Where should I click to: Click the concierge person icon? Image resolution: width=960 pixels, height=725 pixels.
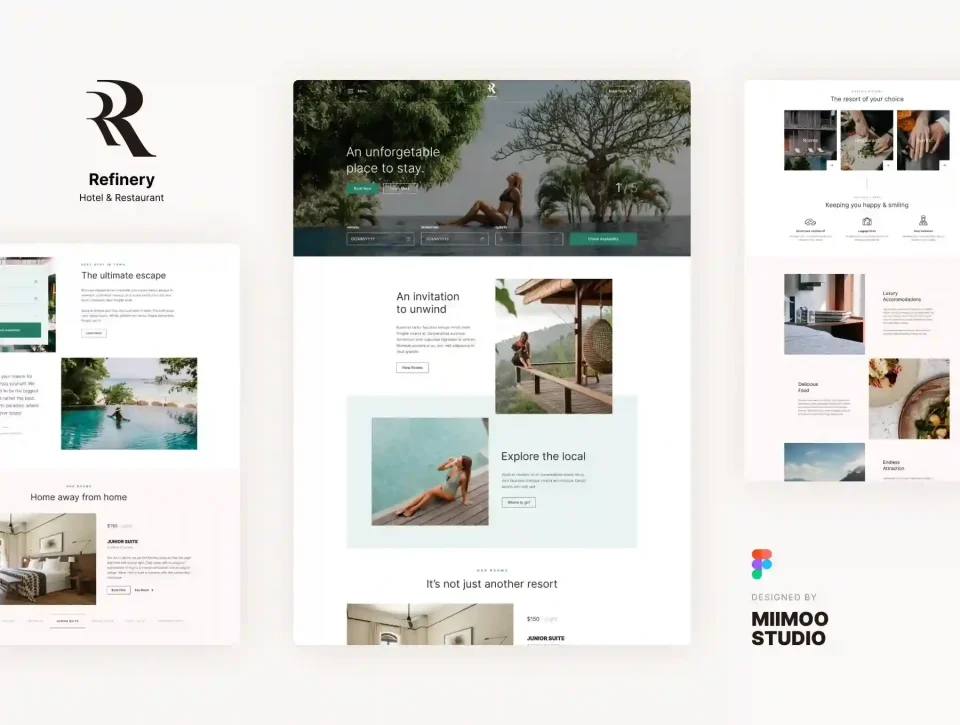click(x=923, y=221)
